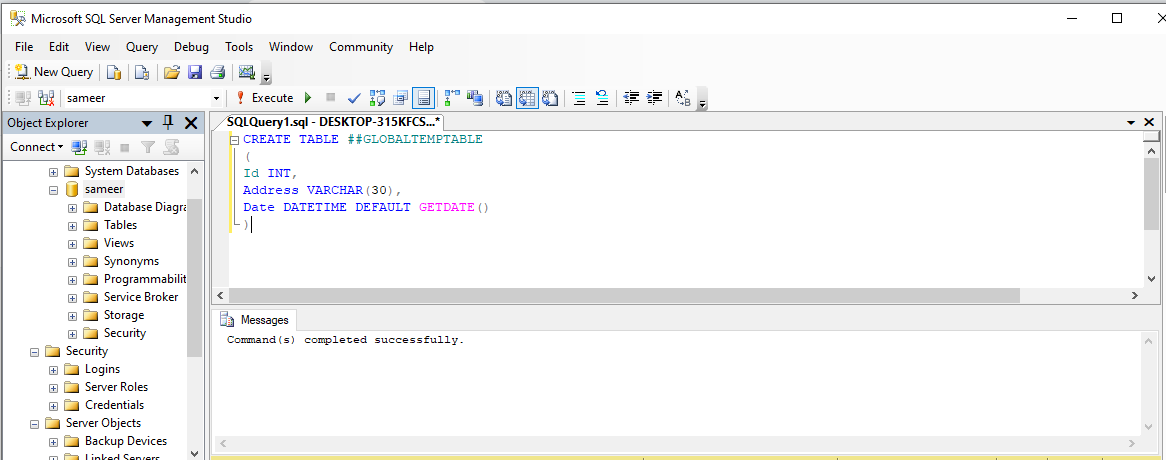Select the Credentials folder label
1166x460 pixels.
click(x=115, y=405)
